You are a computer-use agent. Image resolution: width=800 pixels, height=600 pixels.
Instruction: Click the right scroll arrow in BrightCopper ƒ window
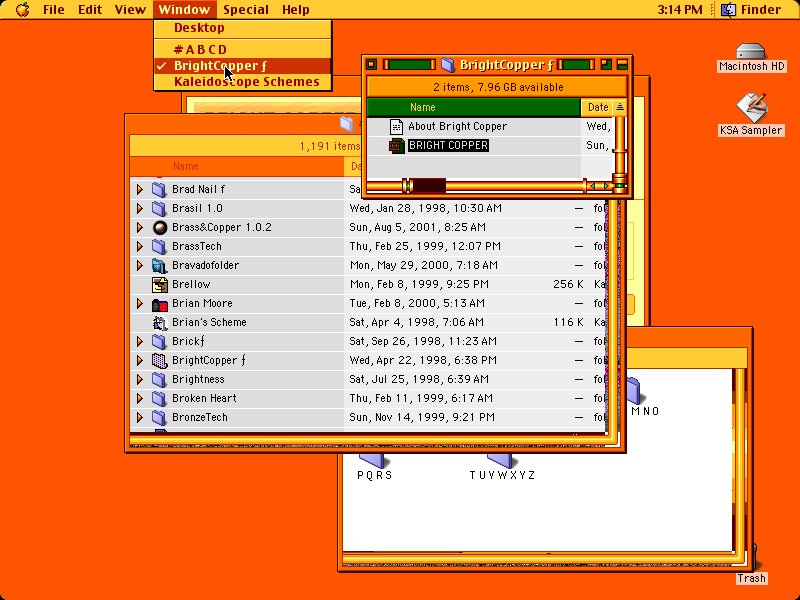click(606, 186)
